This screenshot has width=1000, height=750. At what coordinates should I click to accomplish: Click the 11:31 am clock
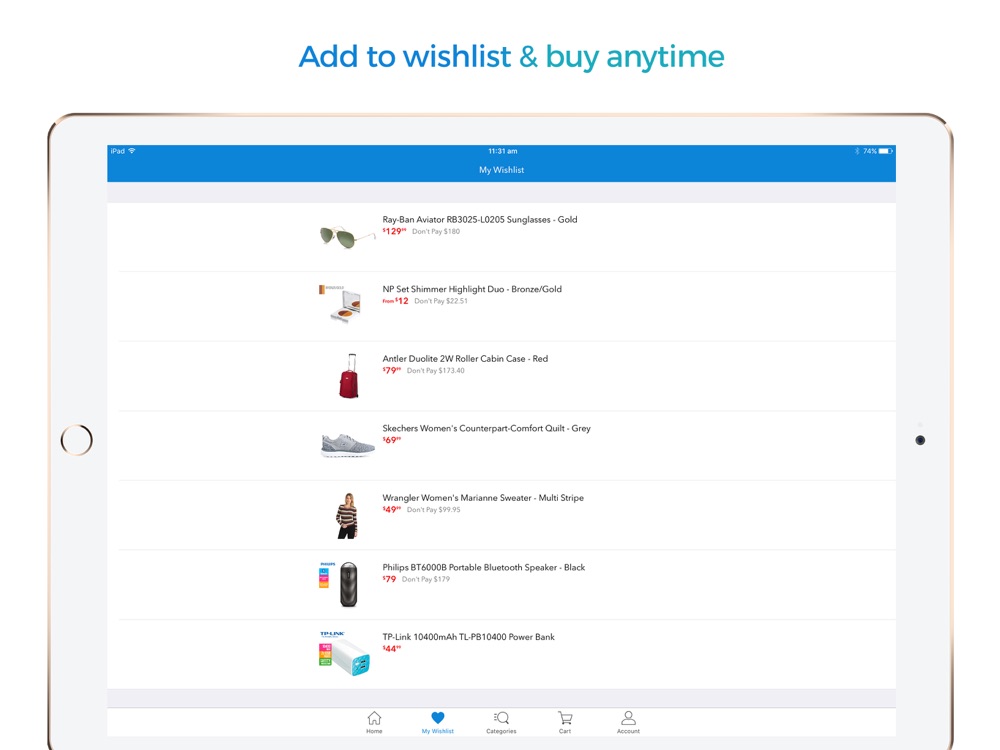[x=503, y=151]
